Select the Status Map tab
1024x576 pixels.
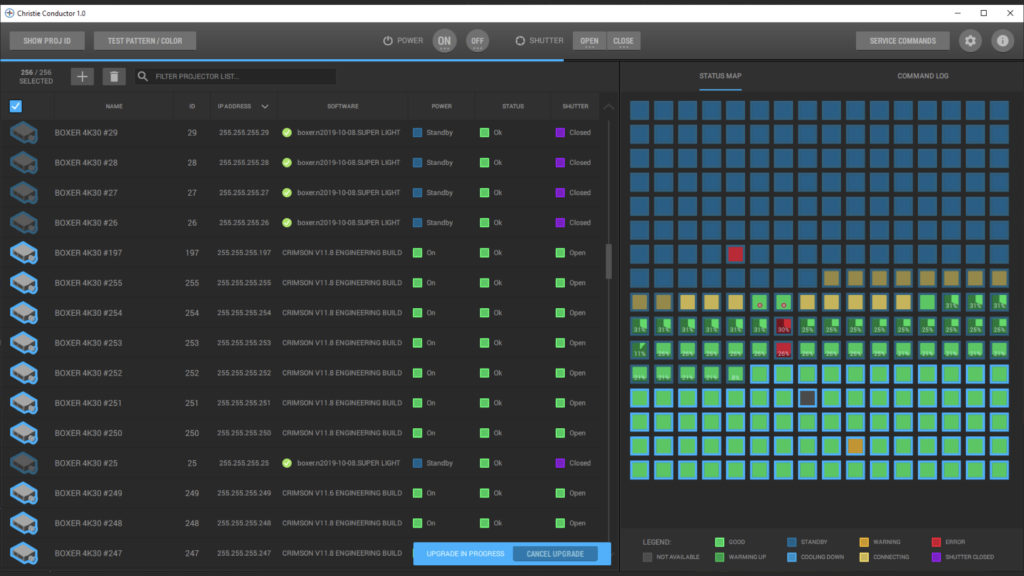pyautogui.click(x=720, y=76)
